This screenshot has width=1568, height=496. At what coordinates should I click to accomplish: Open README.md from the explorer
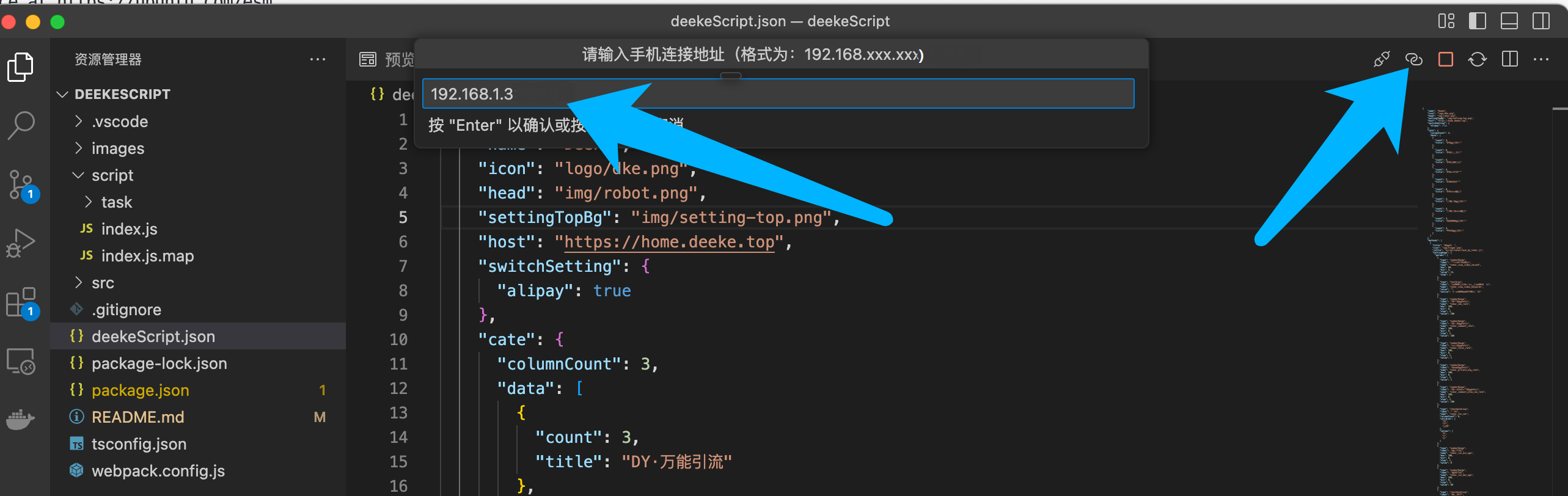pos(137,417)
